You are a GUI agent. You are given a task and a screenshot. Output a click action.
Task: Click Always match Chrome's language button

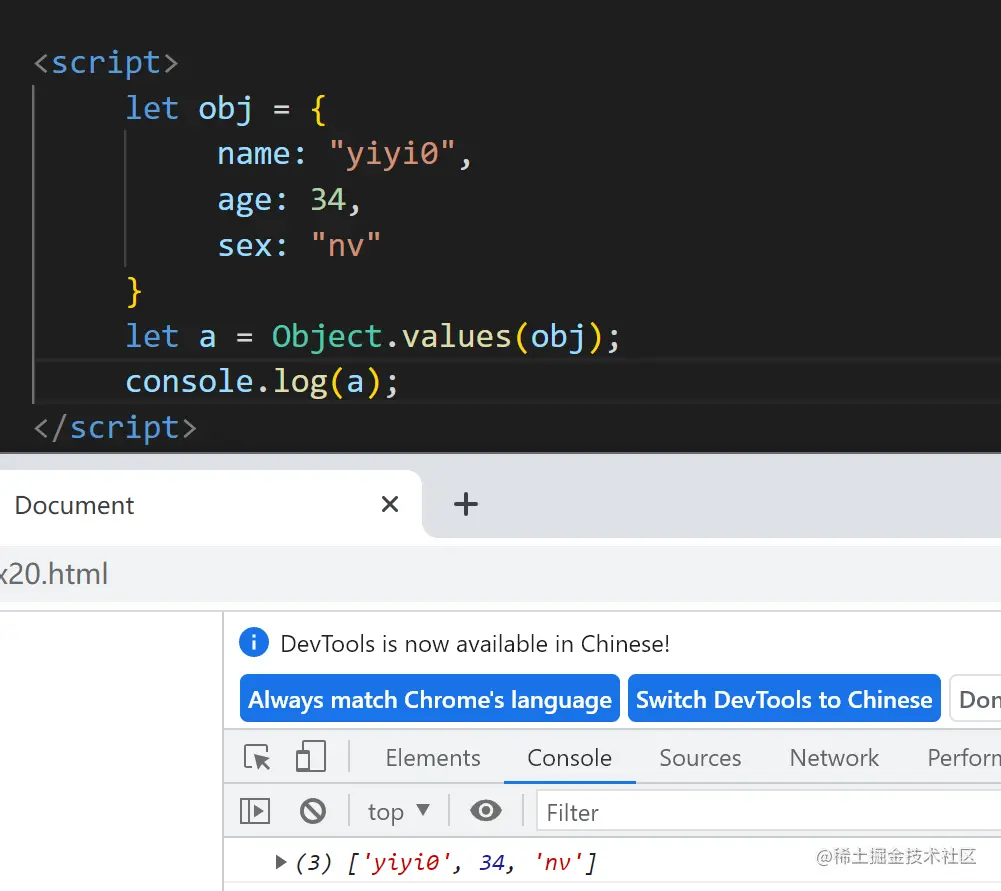pos(430,699)
